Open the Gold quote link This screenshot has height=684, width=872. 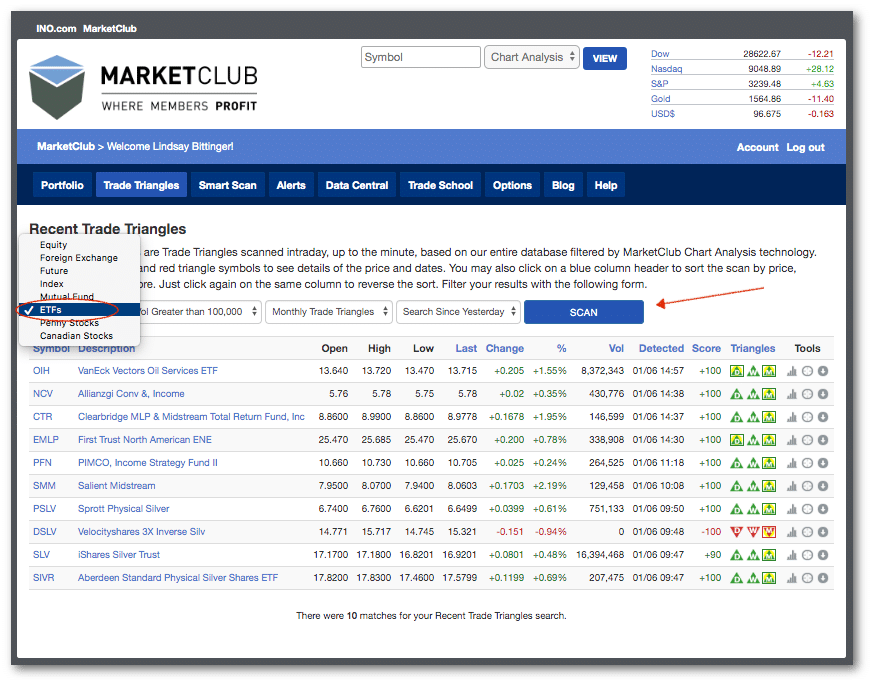click(661, 99)
